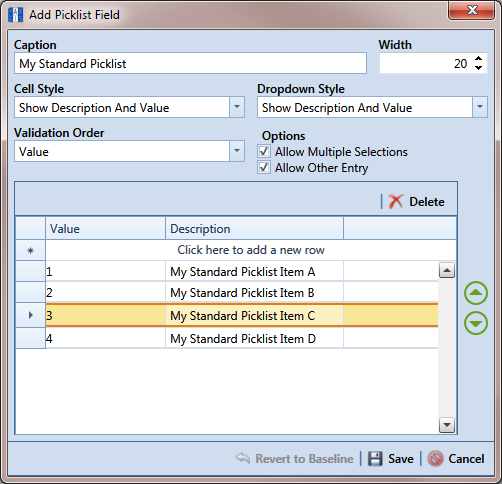This screenshot has width=502, height=484.
Task: Toggle Allow Other Entry checkbox
Action: (264, 167)
